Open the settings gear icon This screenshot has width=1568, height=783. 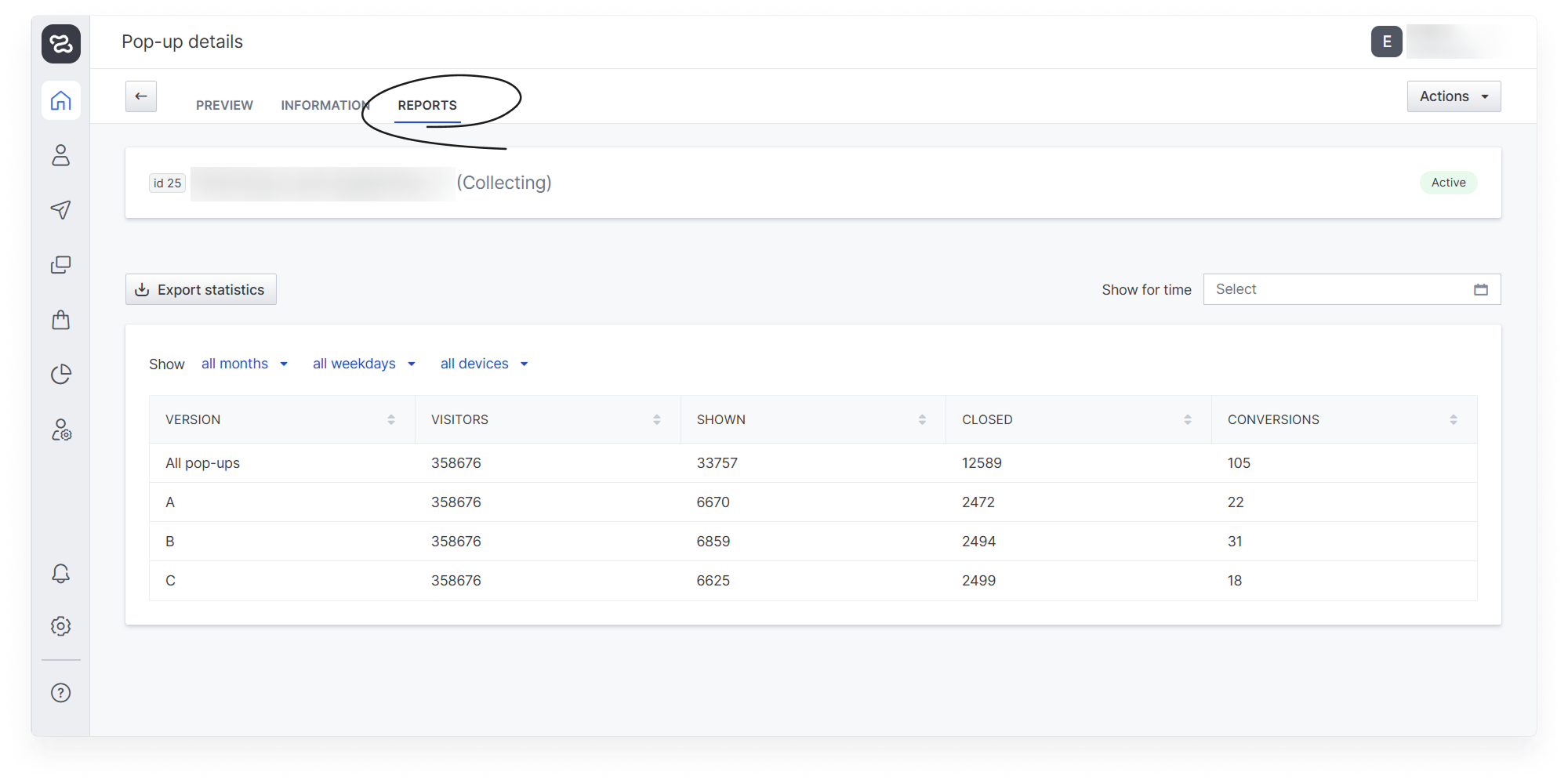coord(61,626)
